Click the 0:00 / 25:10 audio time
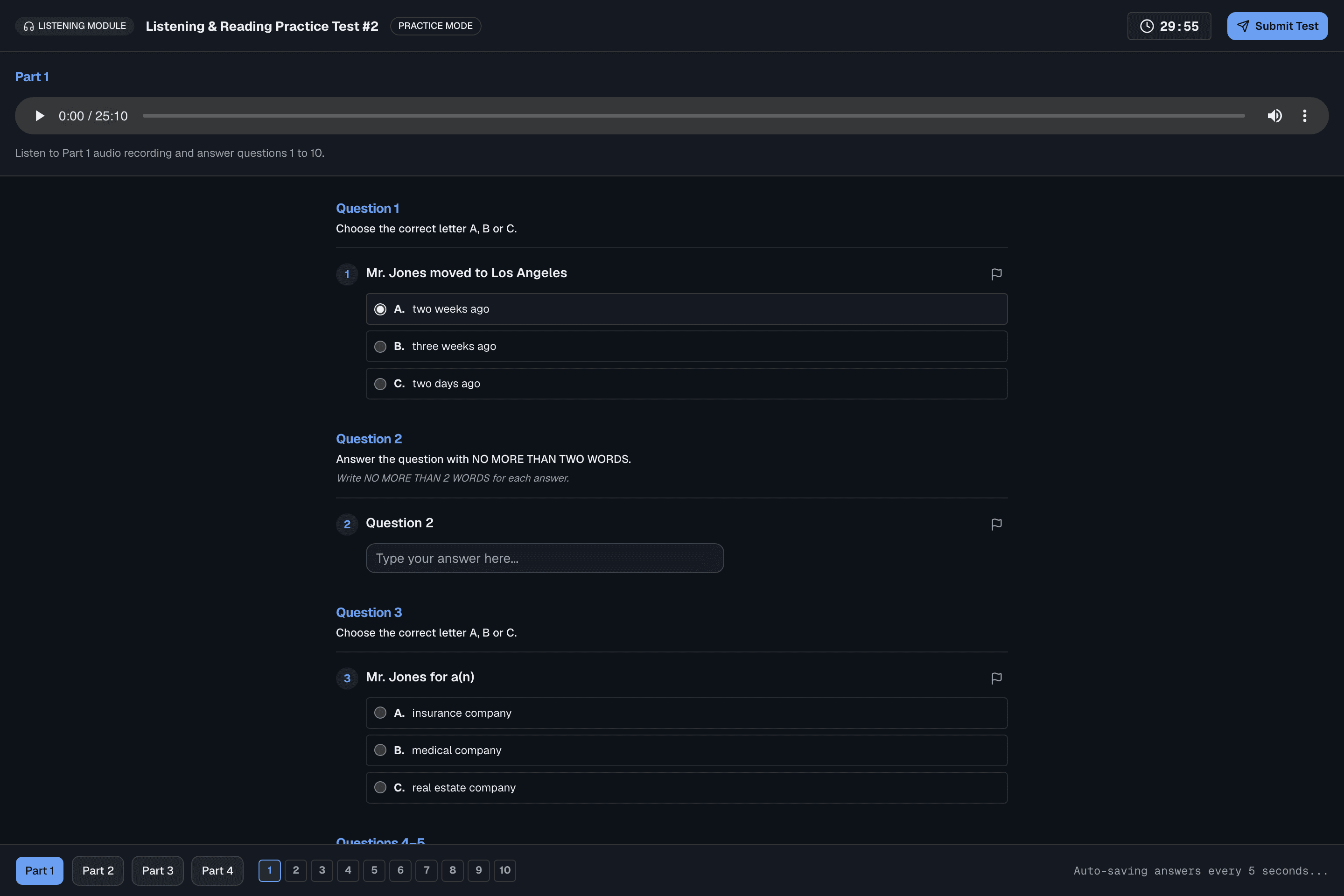Screen dimensions: 1344x896 coord(93,116)
